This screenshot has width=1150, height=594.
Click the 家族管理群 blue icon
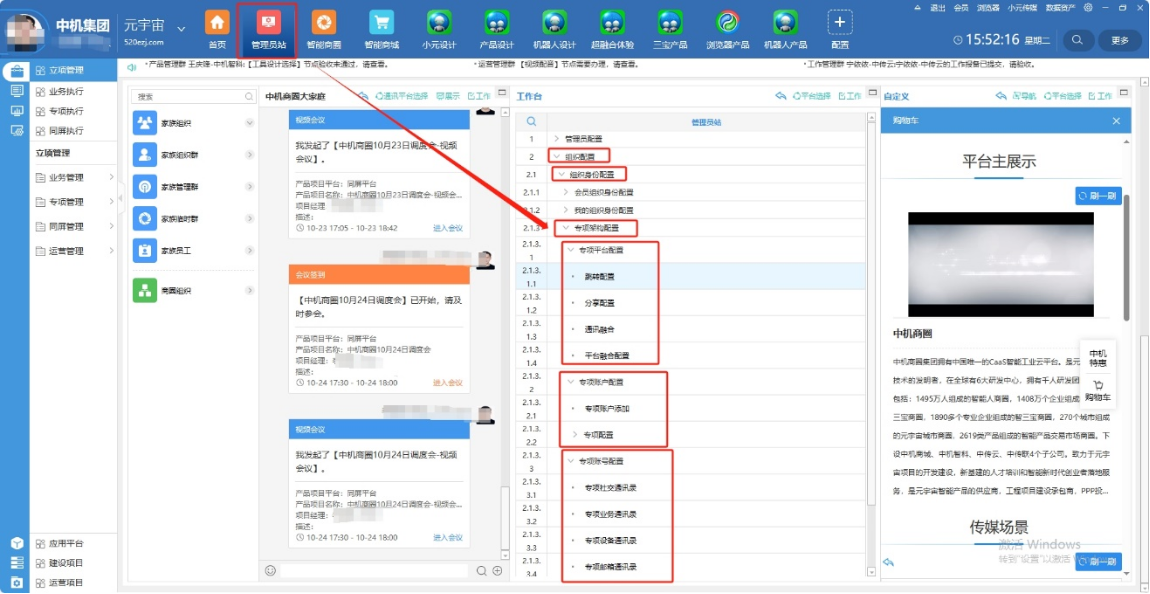pos(144,187)
